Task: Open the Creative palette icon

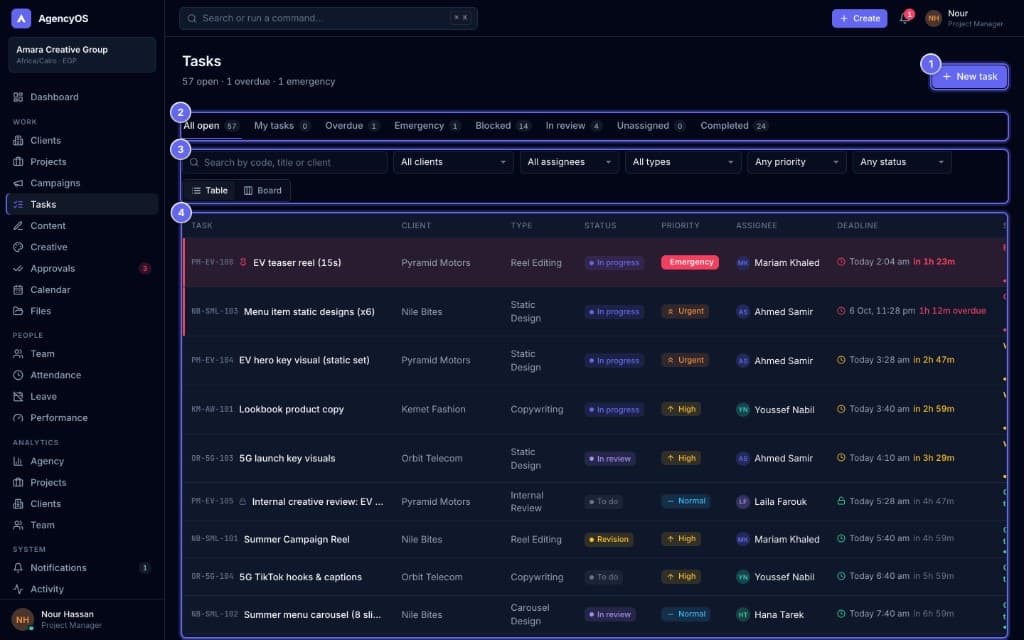Action: [x=18, y=247]
